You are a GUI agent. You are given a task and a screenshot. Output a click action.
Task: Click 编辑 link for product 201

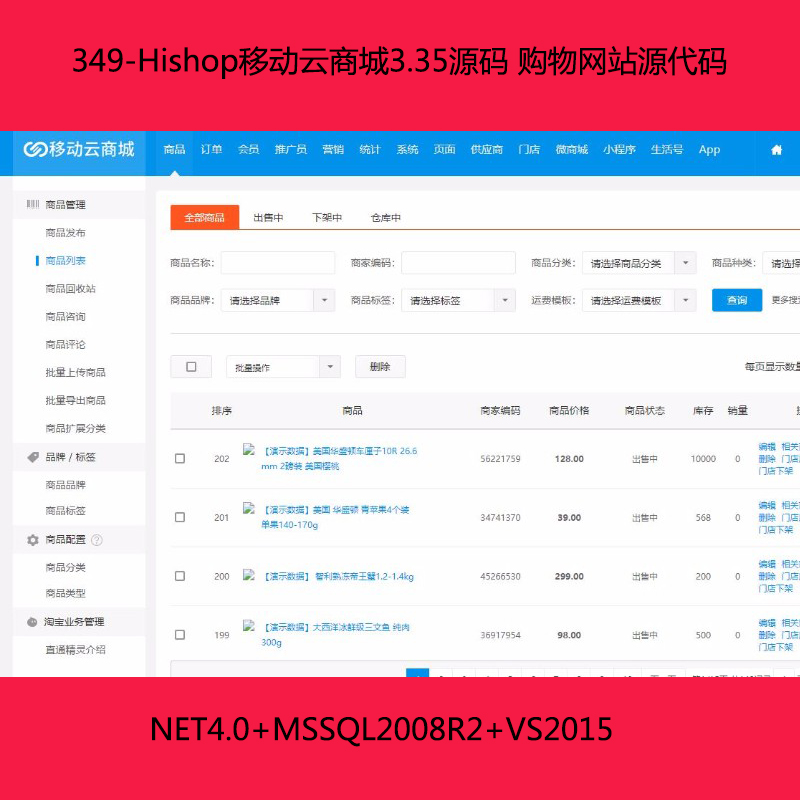[x=767, y=505]
